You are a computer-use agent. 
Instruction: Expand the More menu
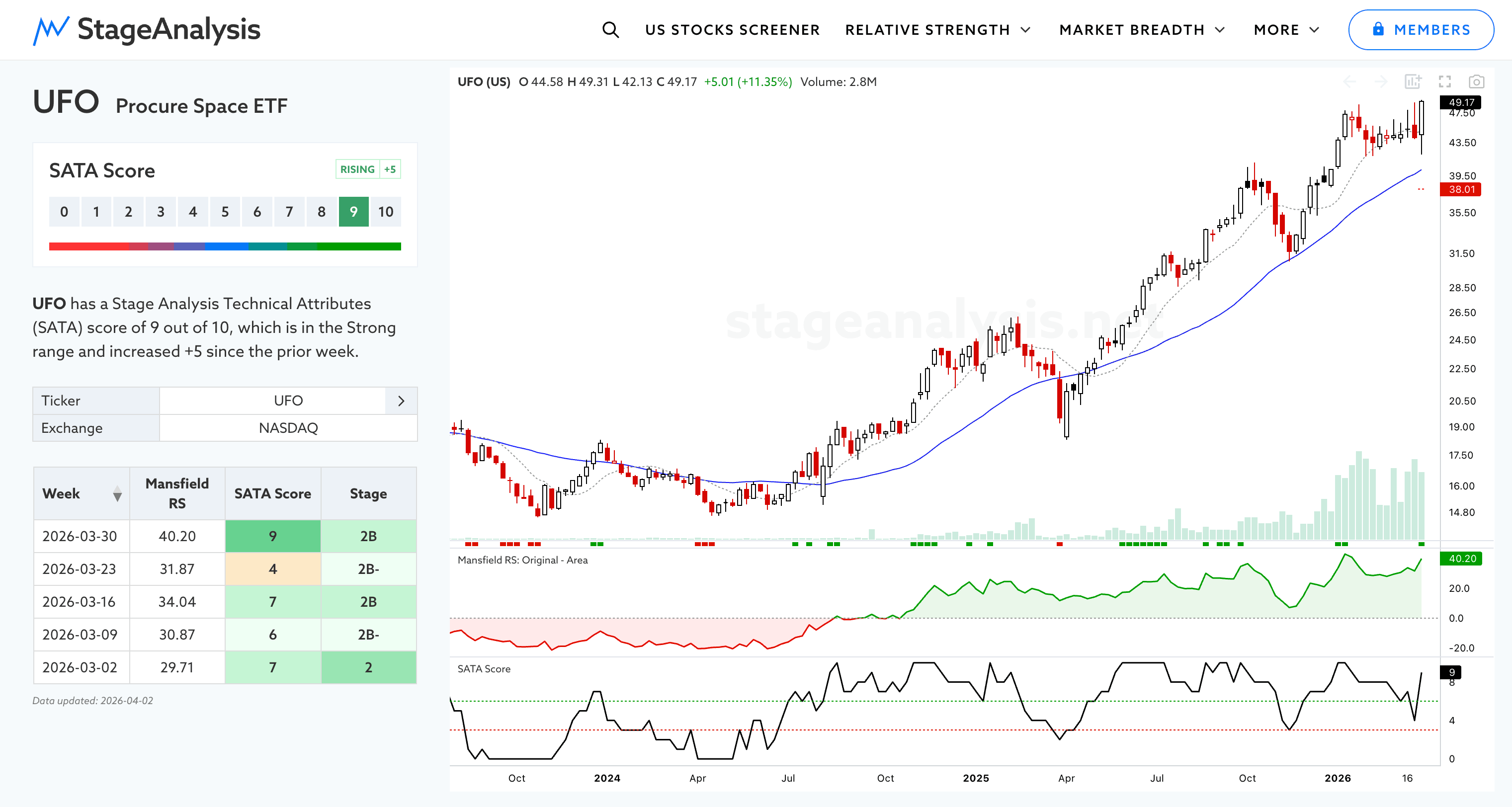1286,30
